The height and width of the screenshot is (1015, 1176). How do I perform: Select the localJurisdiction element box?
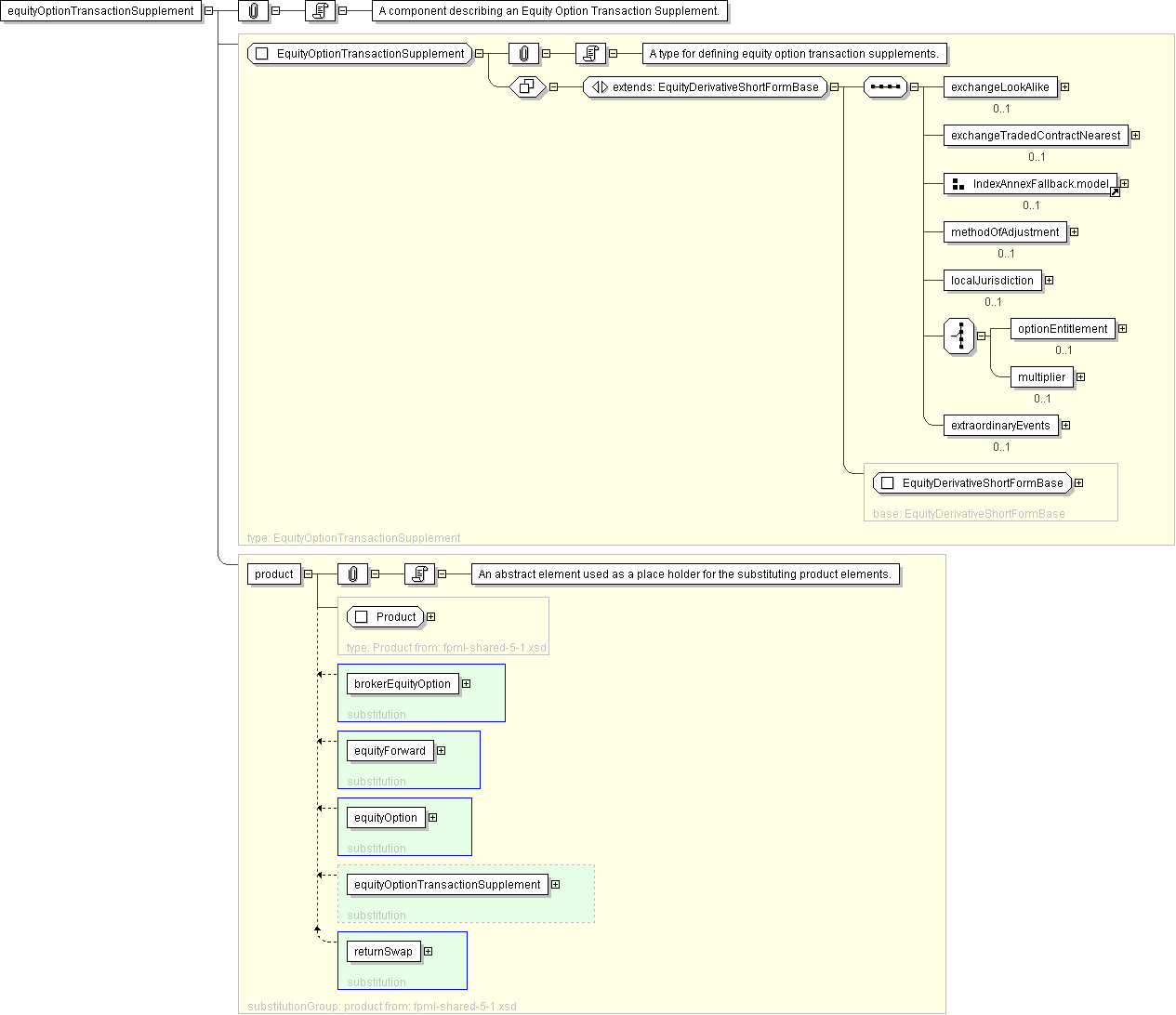click(x=992, y=281)
